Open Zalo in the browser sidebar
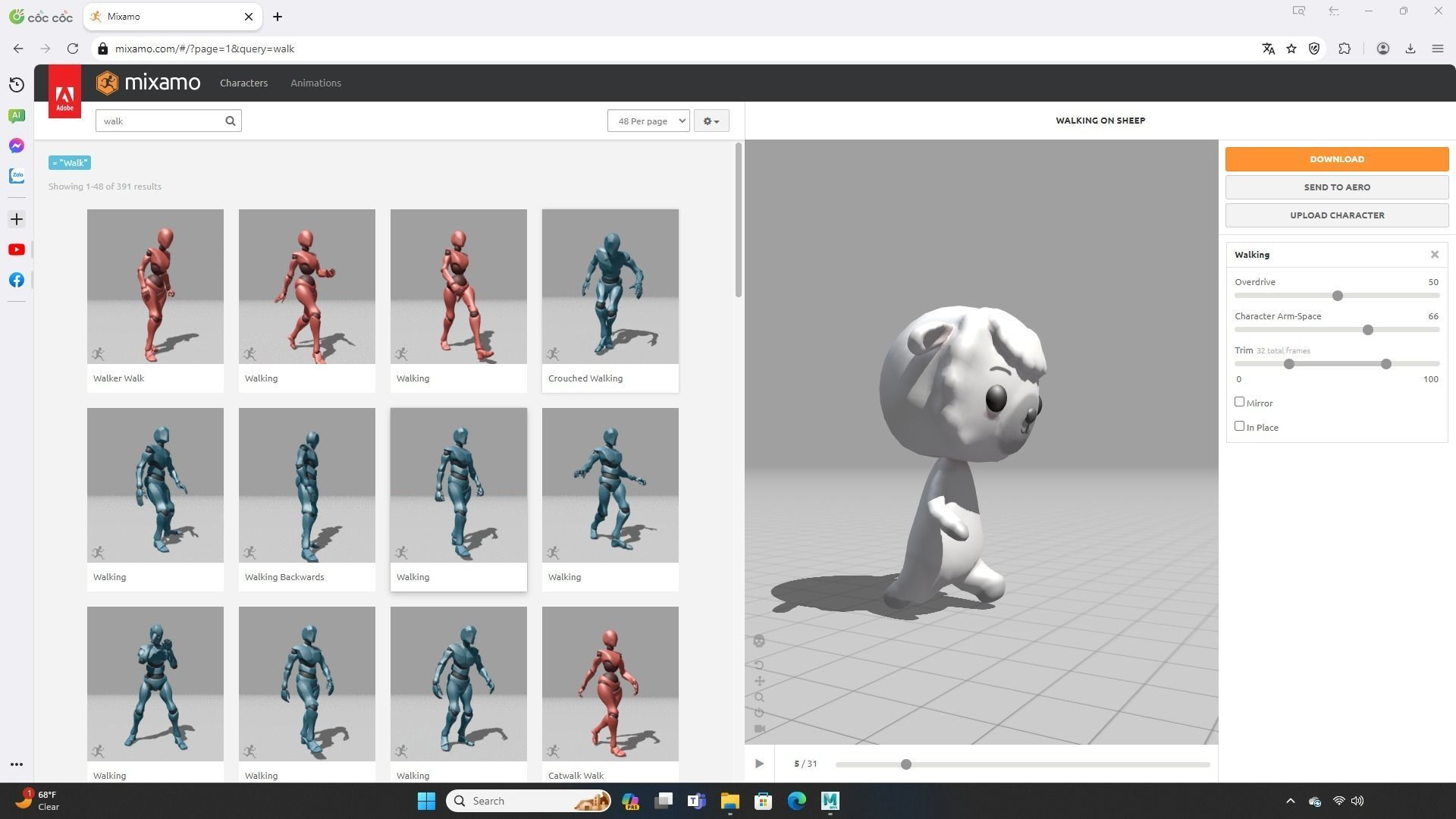1456x819 pixels. coord(17,176)
